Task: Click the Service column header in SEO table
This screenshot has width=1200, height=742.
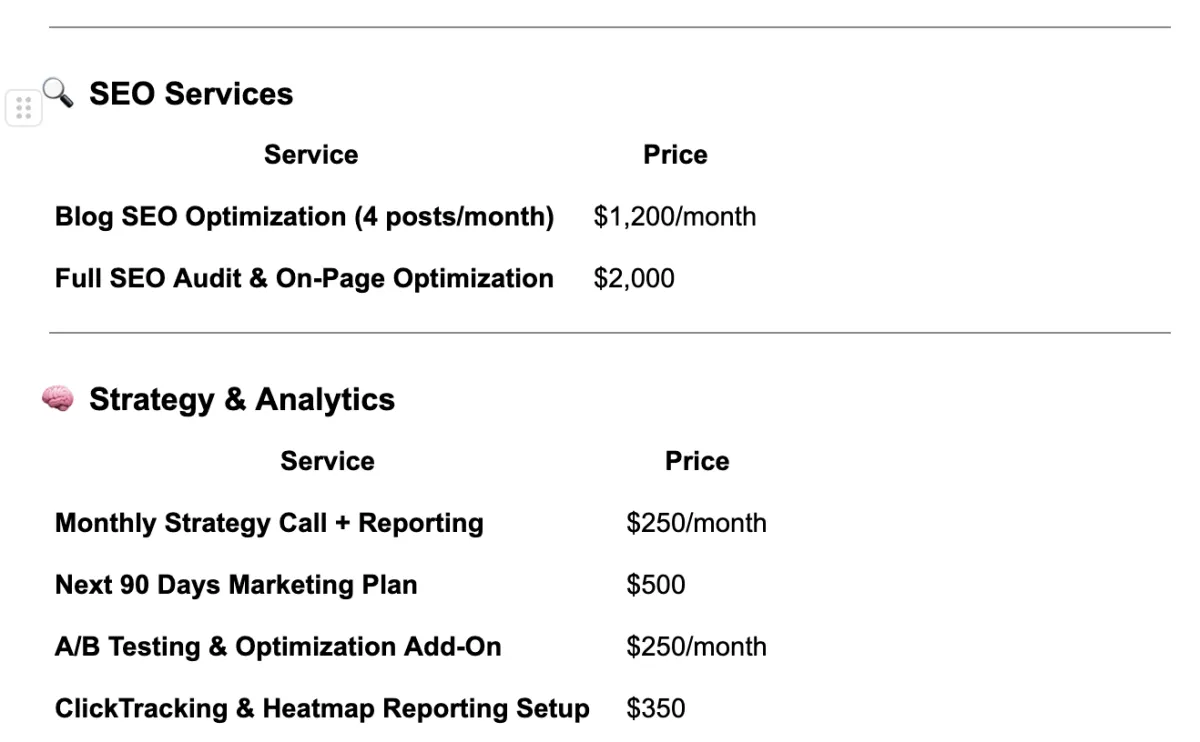Action: point(311,155)
